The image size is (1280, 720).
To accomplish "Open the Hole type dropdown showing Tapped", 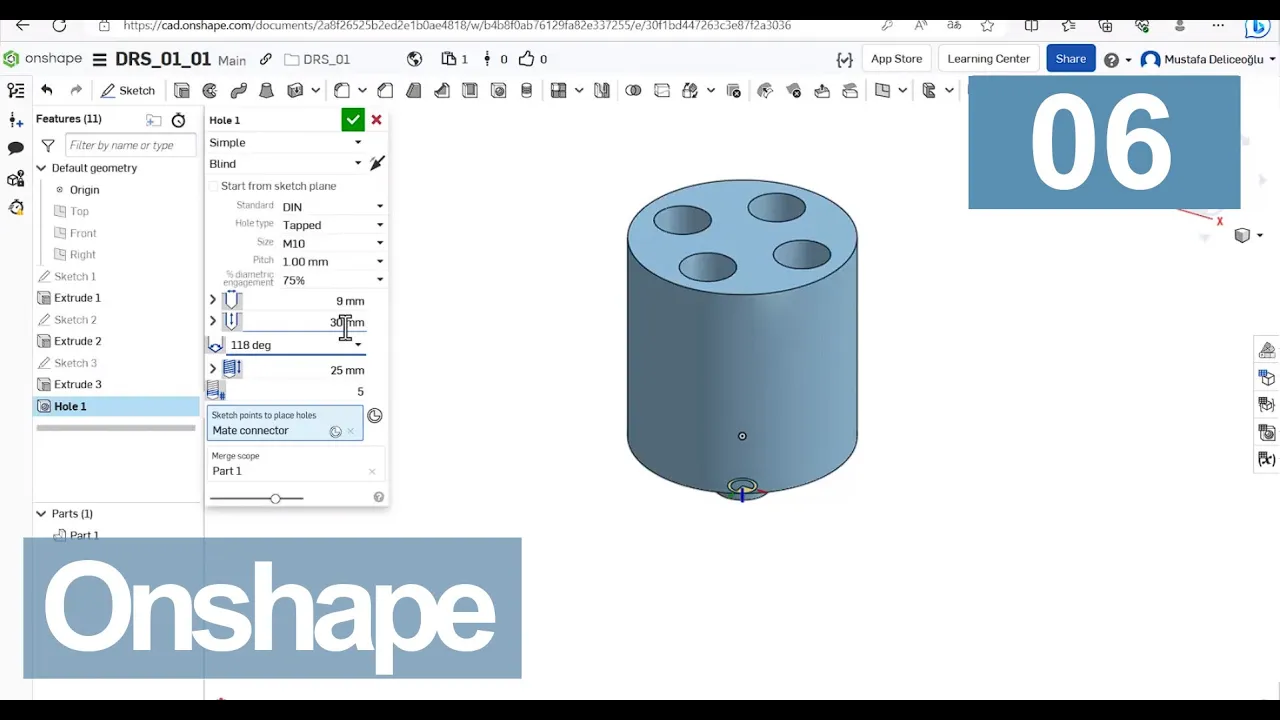I will tap(332, 225).
